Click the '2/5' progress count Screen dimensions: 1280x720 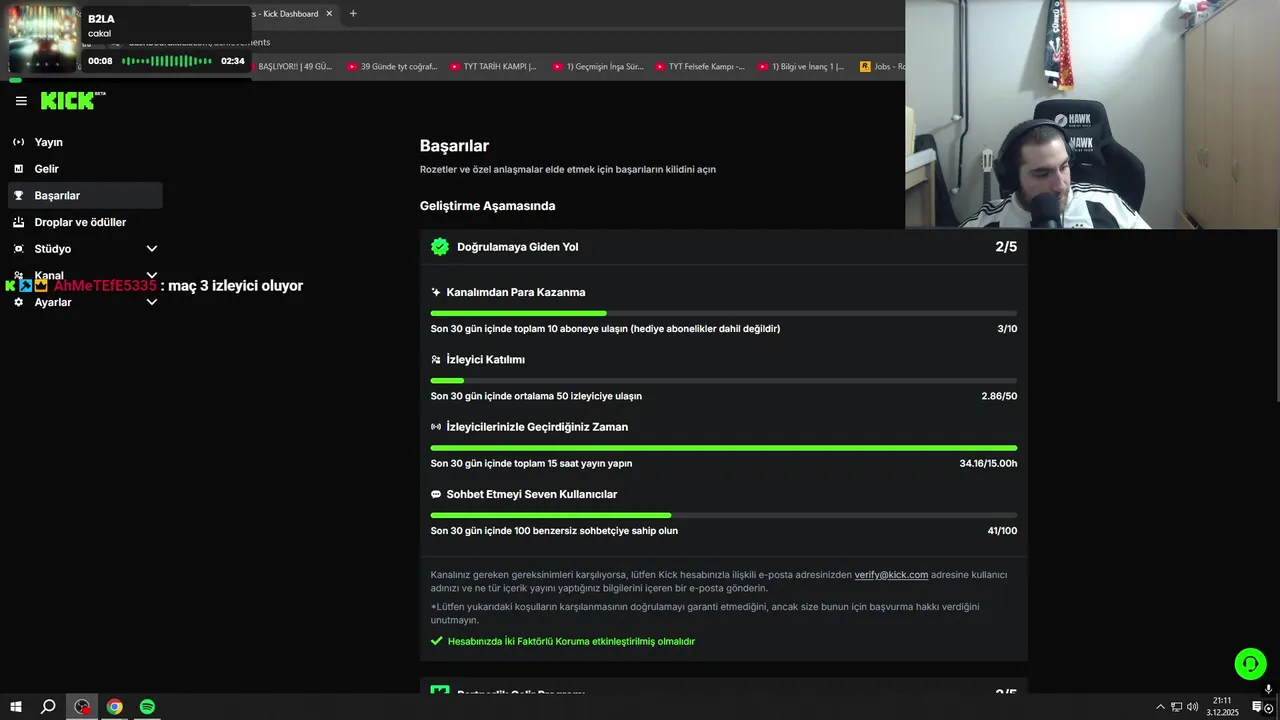tap(1006, 247)
